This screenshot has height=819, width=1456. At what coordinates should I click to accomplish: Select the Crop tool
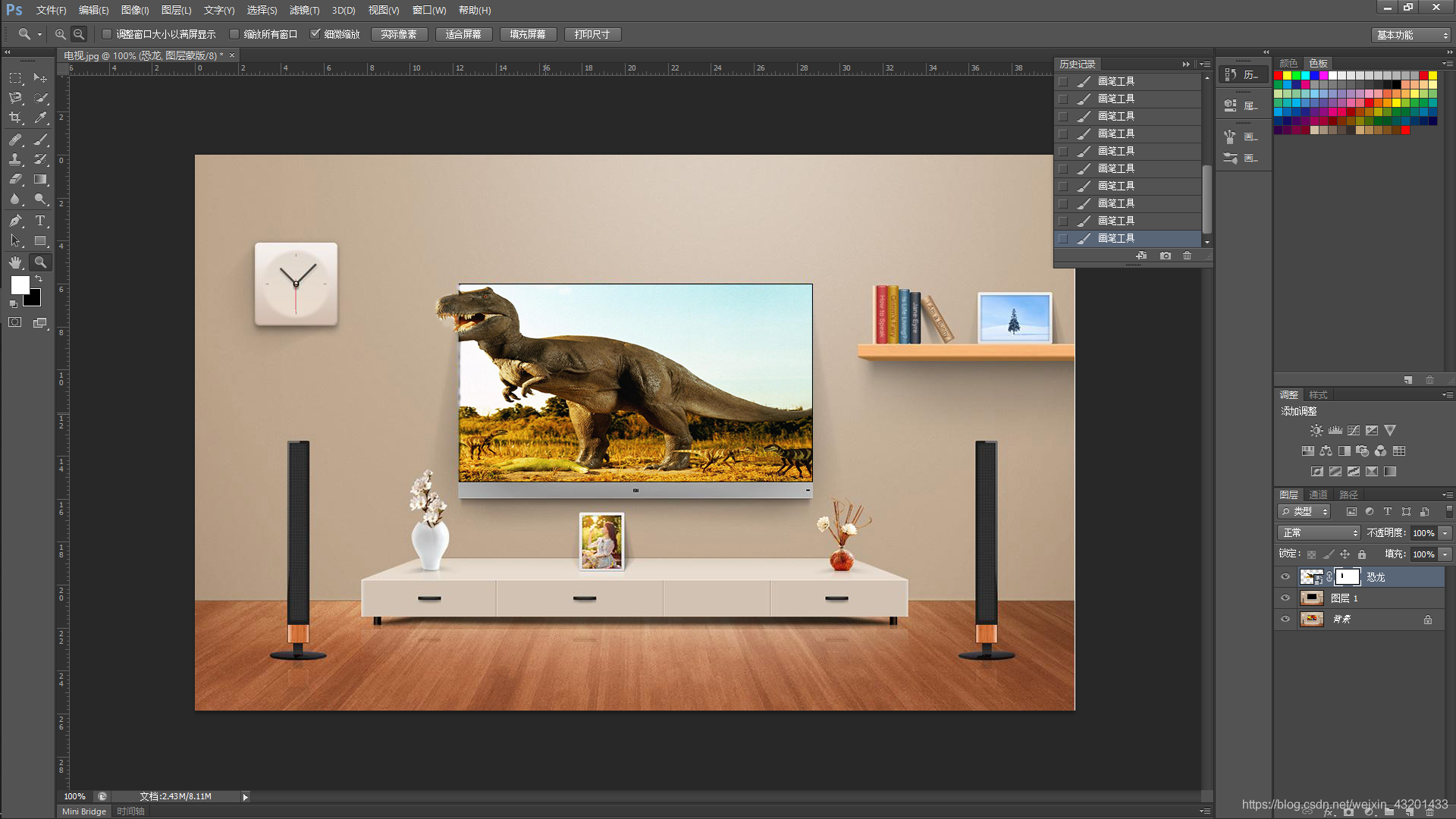[15, 118]
